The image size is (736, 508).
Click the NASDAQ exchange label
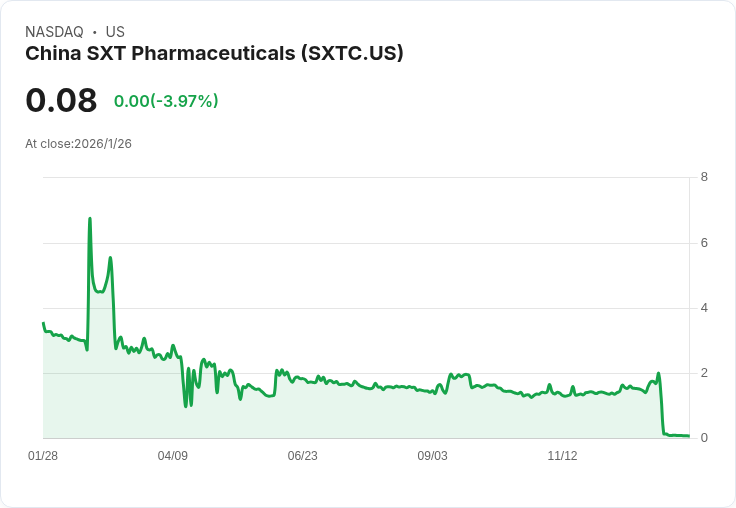pos(54,32)
